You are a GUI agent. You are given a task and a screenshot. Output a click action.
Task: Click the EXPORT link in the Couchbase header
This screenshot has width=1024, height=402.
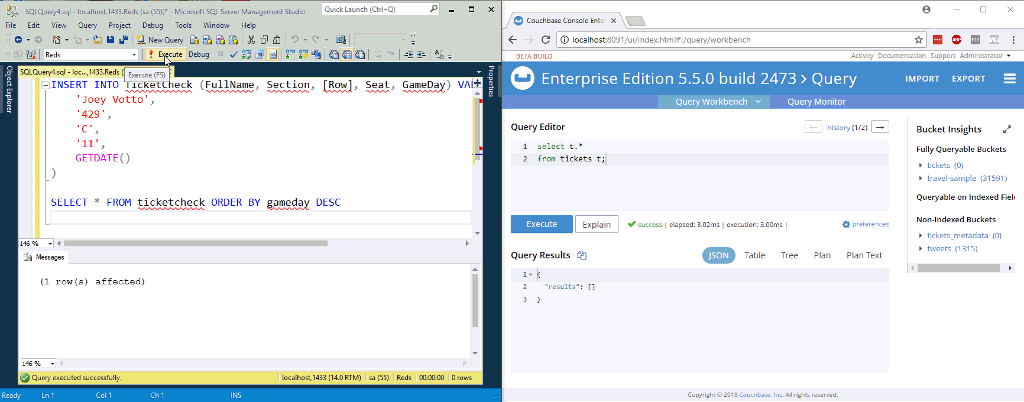(x=968, y=79)
